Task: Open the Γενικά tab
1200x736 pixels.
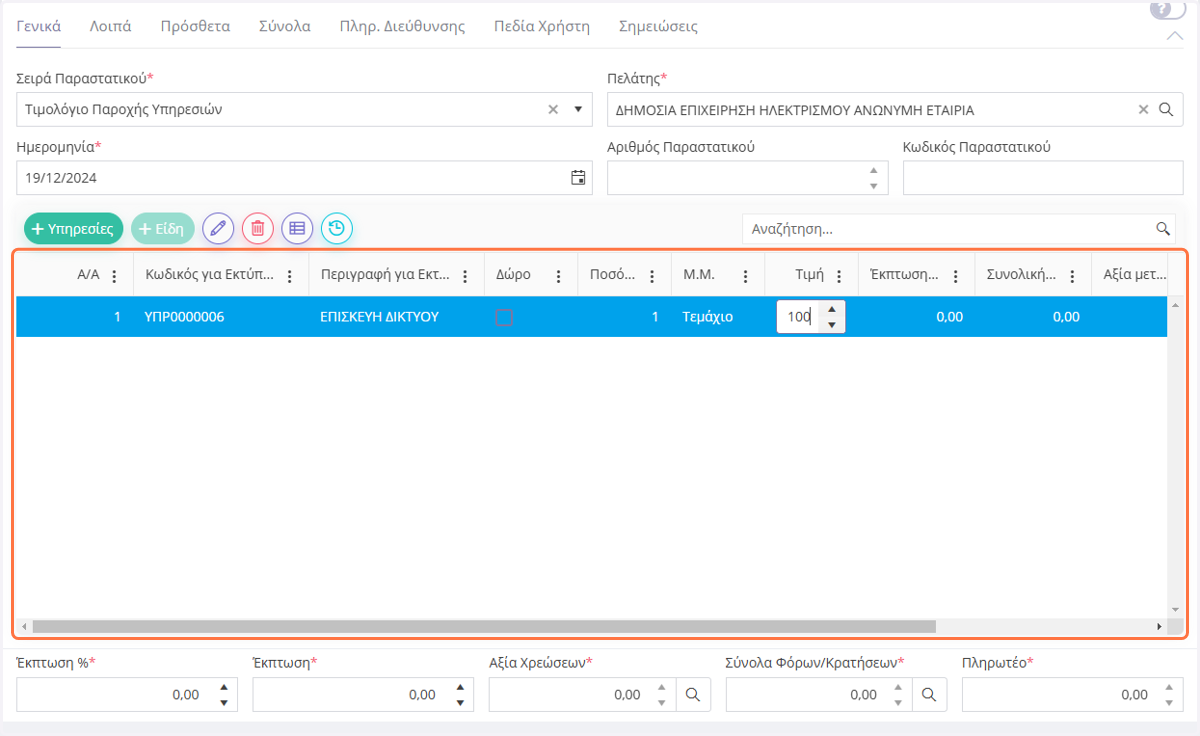Action: click(x=39, y=26)
